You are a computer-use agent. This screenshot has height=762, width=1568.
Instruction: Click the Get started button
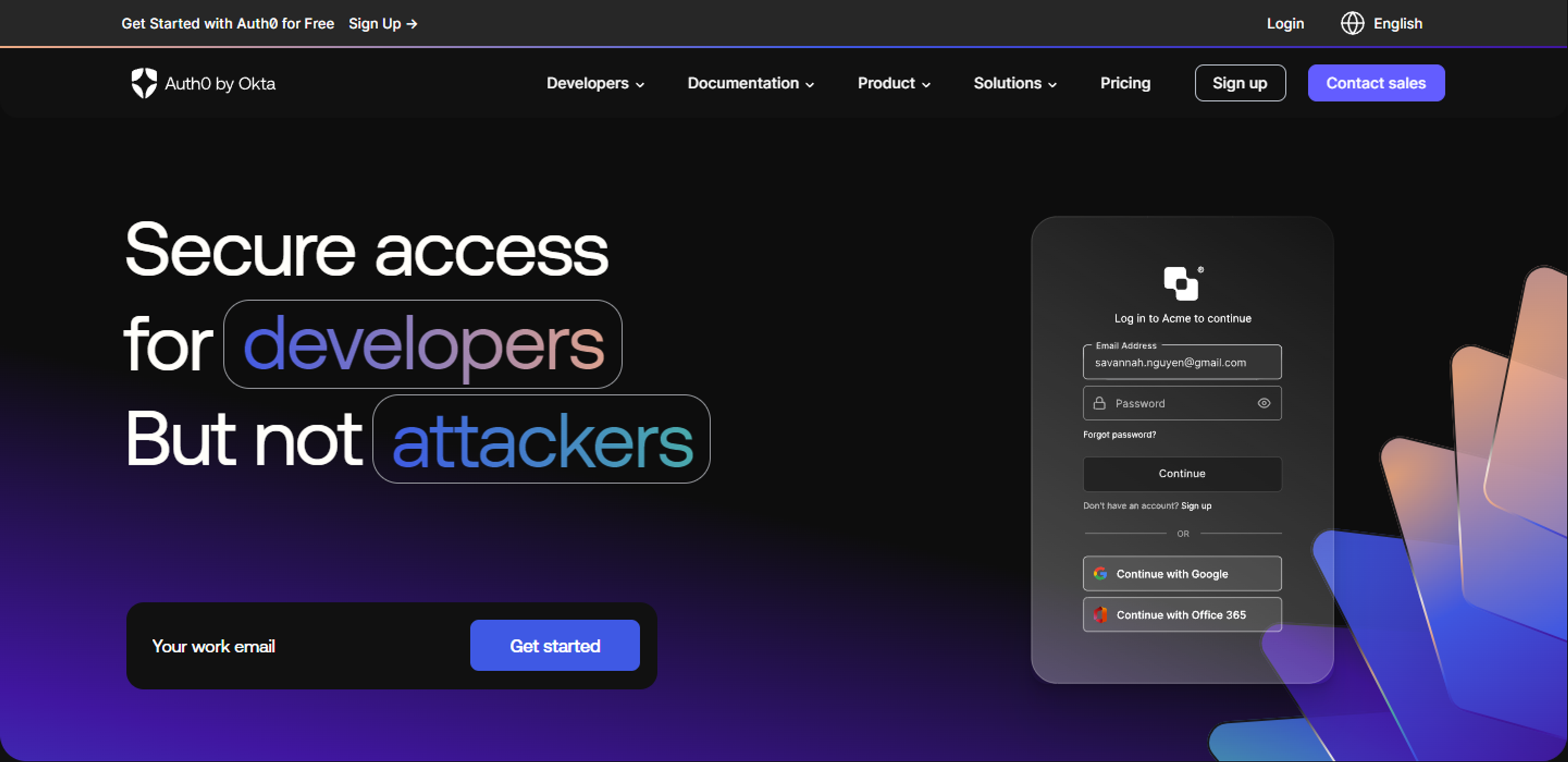click(x=555, y=645)
